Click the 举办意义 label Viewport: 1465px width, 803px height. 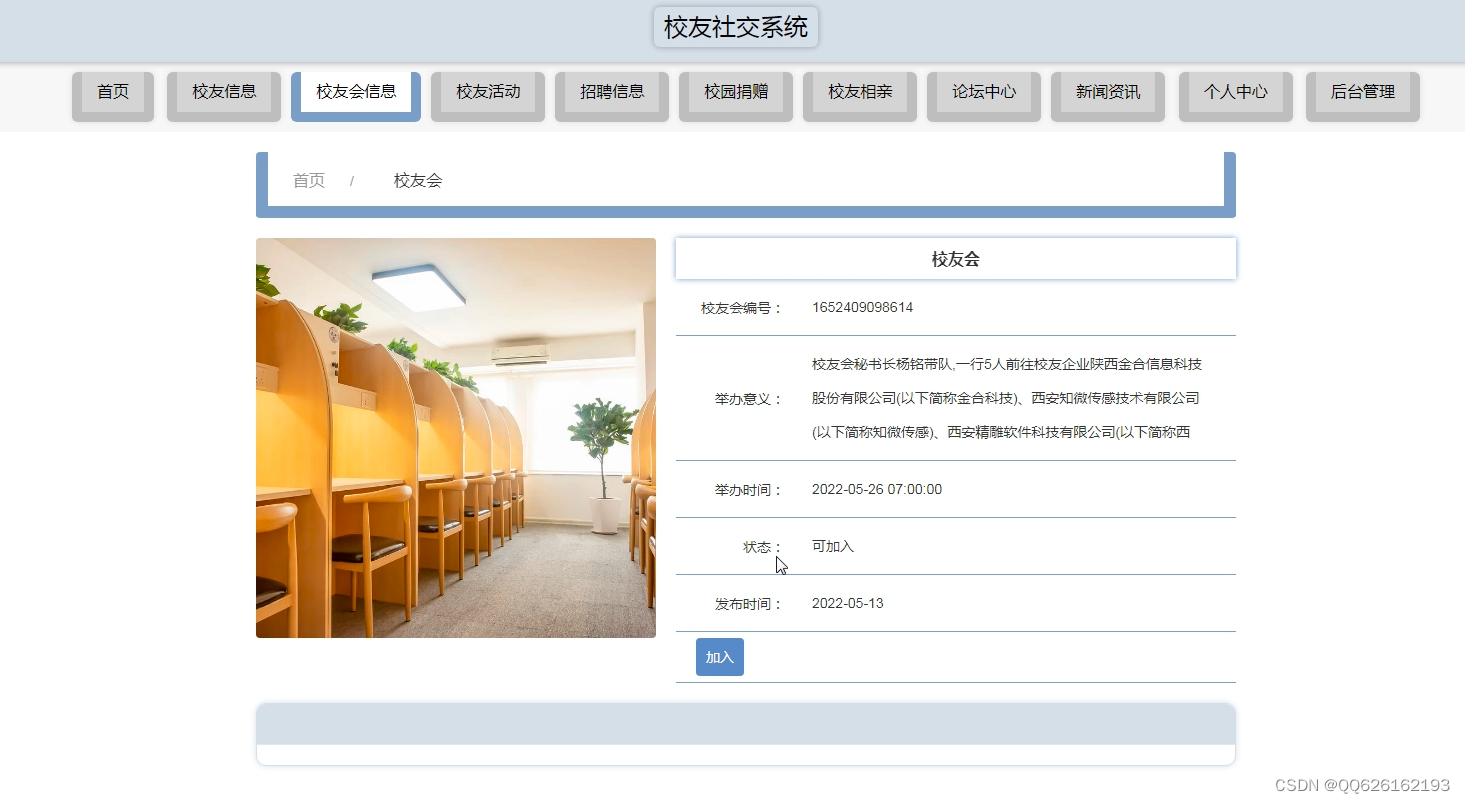click(x=749, y=399)
